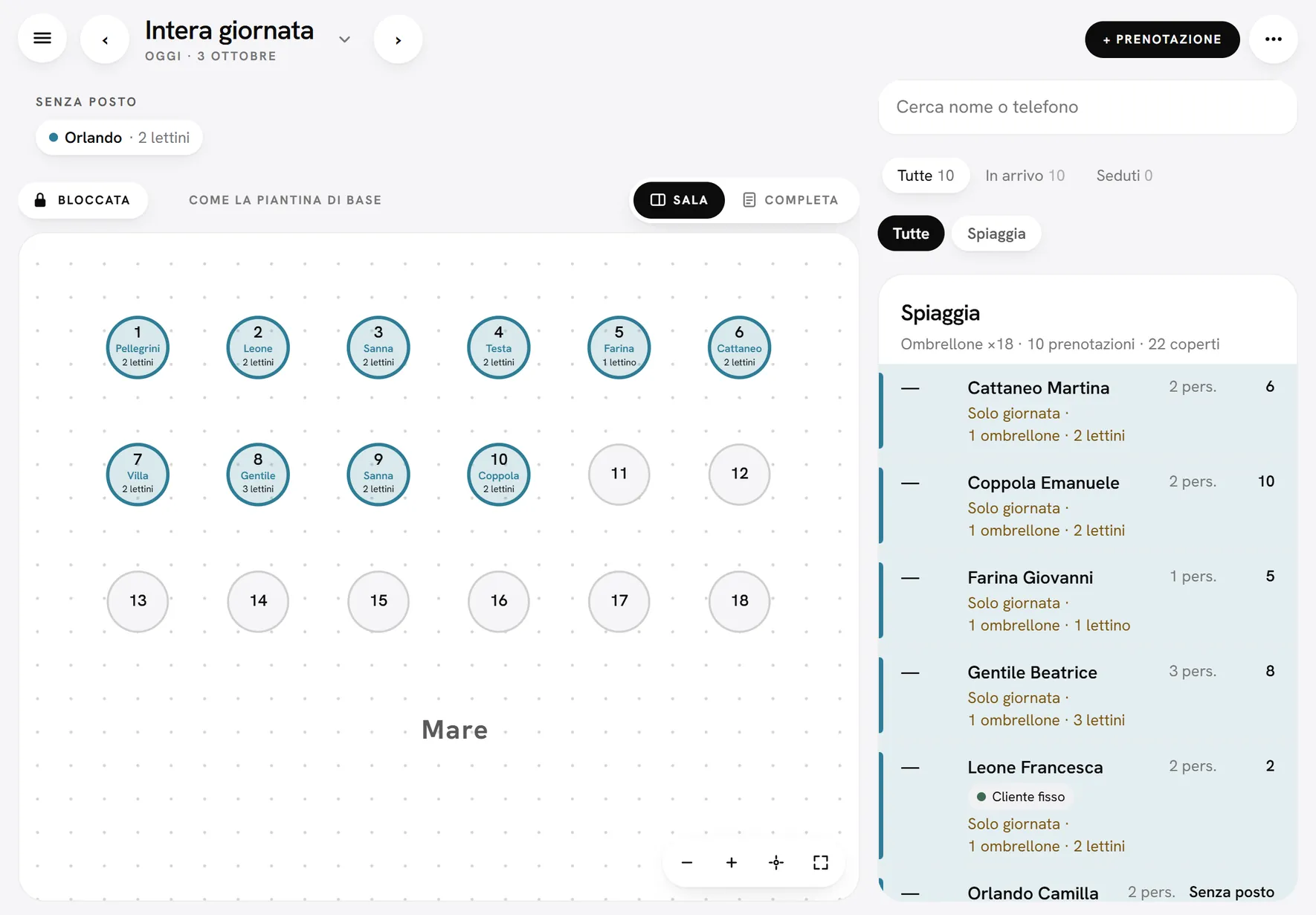Open Leone Francesca reservation

[1088, 806]
